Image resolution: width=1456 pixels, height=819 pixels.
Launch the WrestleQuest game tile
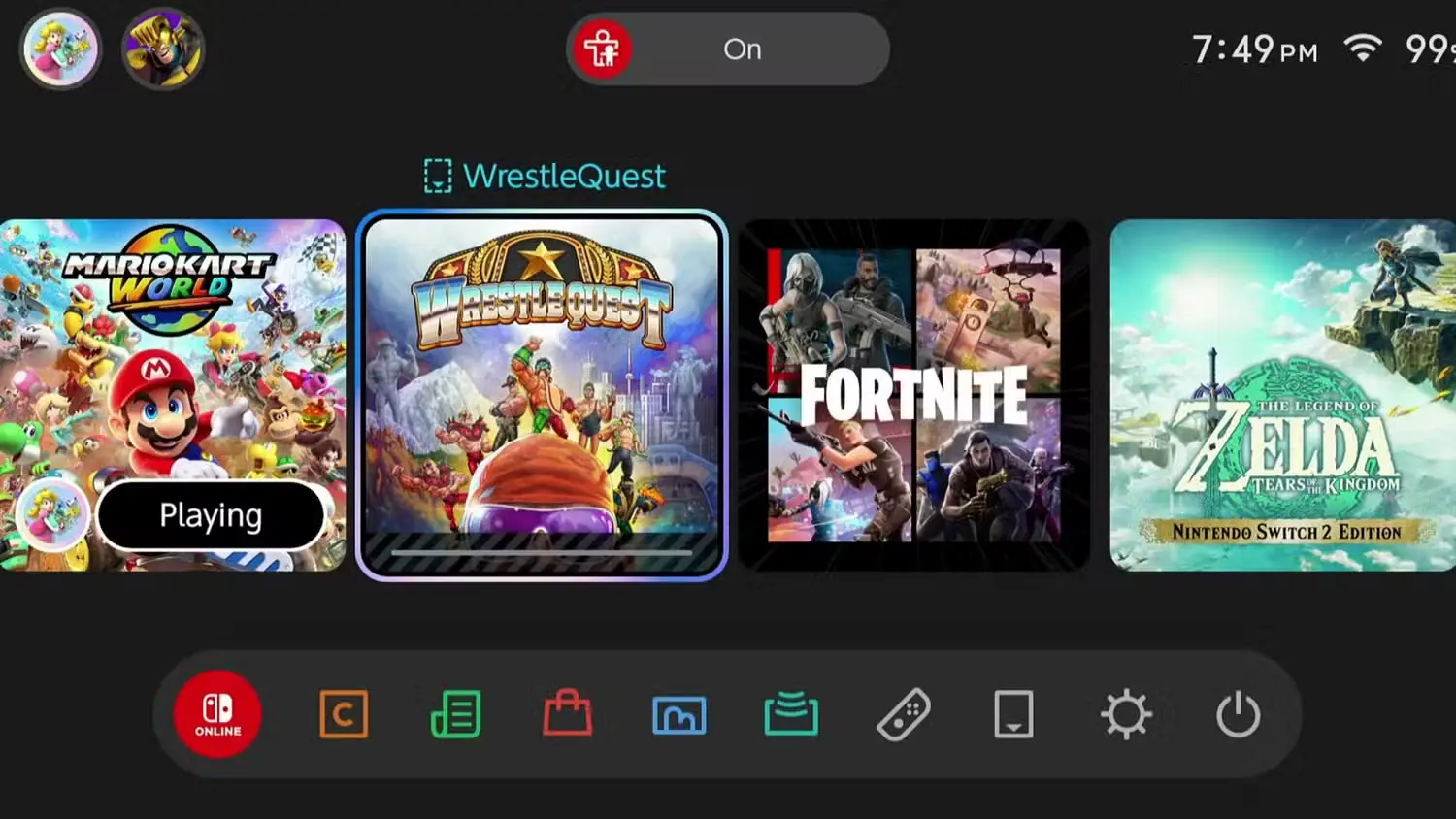(542, 395)
